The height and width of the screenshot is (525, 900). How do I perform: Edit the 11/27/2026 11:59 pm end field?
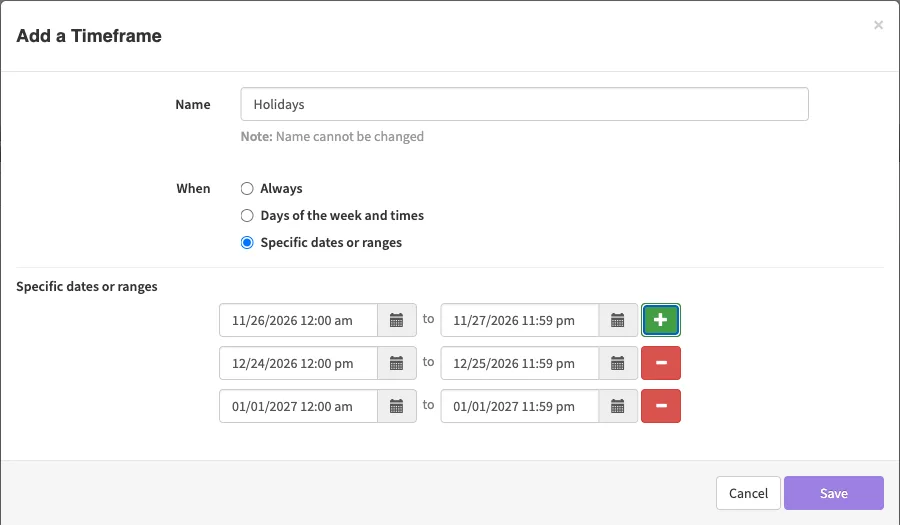pos(520,320)
